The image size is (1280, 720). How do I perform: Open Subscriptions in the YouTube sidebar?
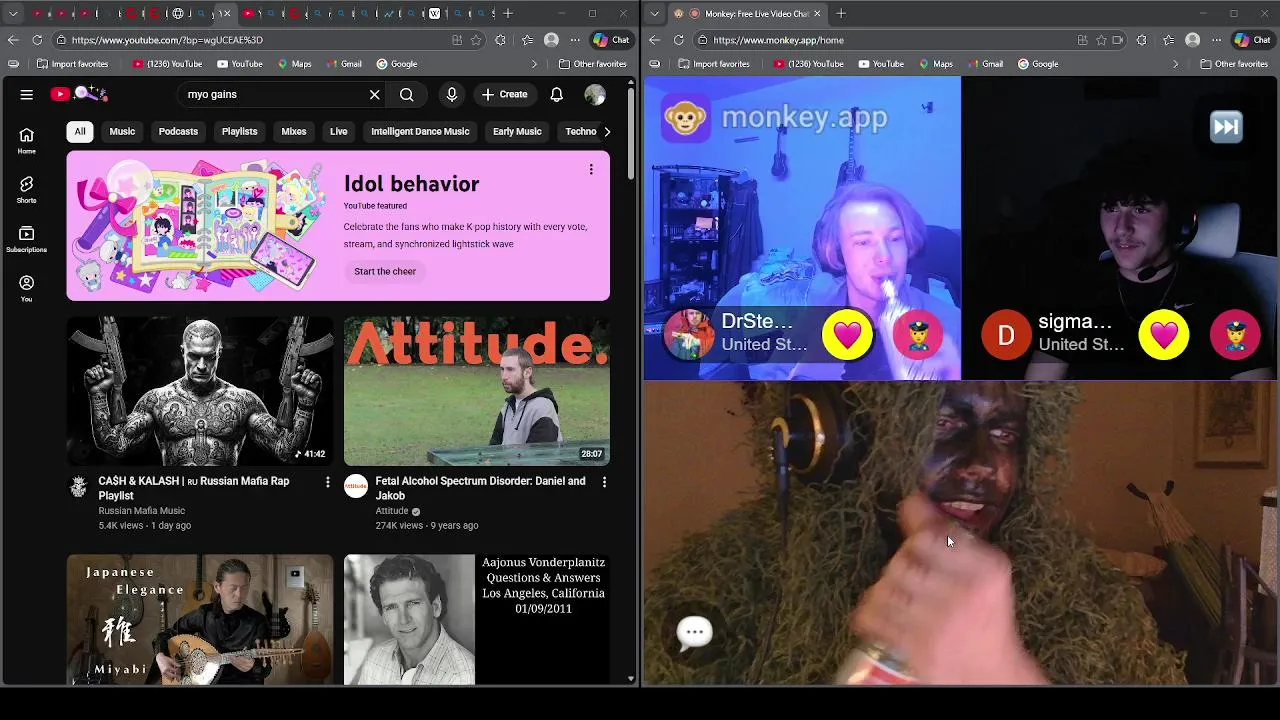[27, 239]
